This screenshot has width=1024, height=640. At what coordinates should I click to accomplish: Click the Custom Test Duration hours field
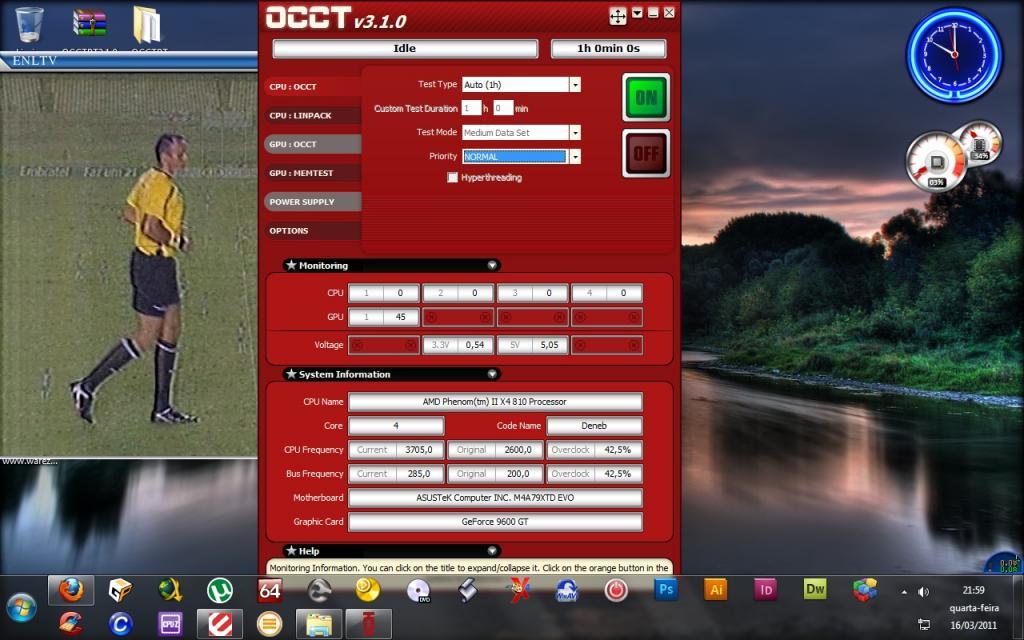471,108
